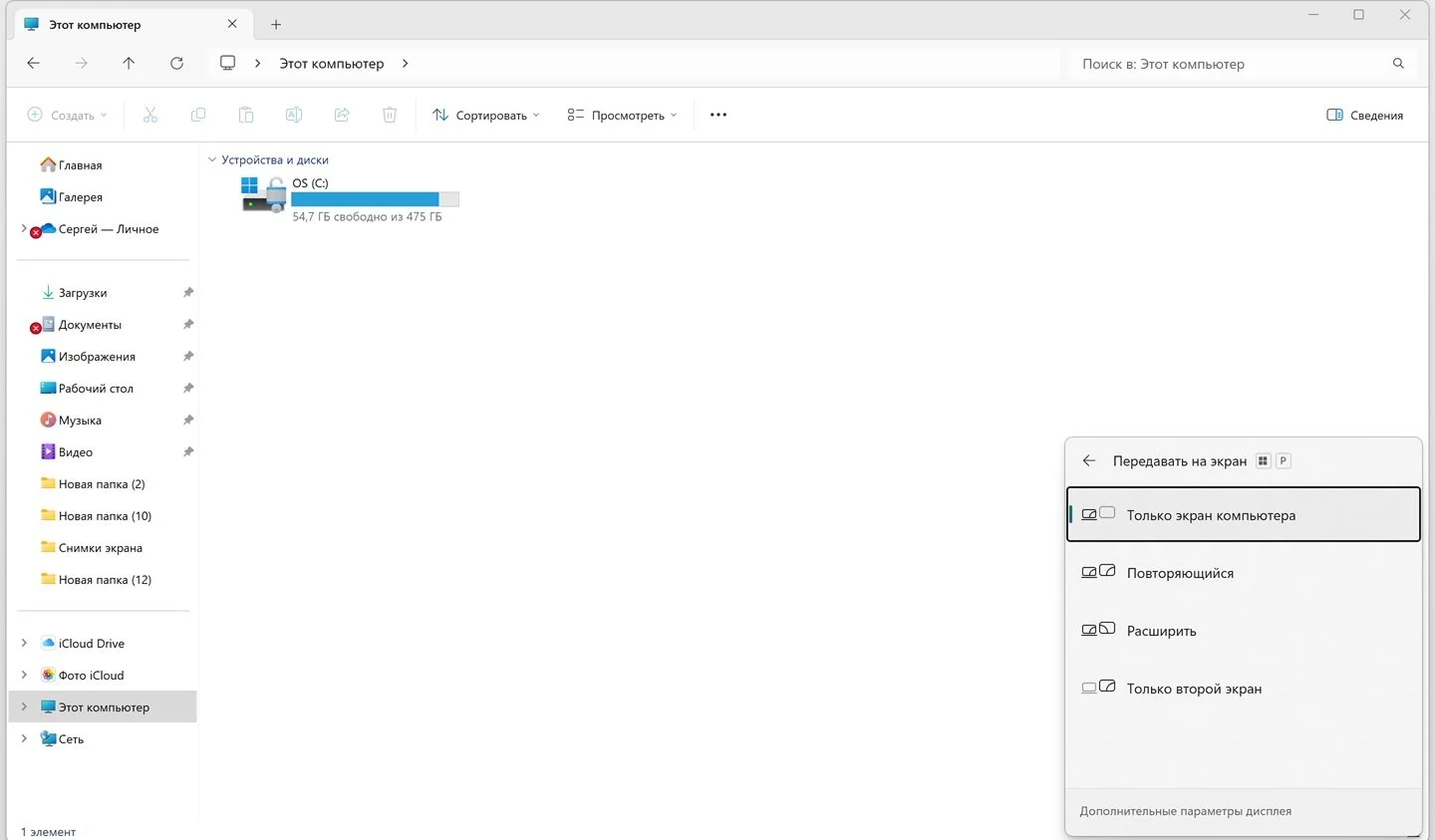Open Дополнительные параметры дисплея link
The image size is (1435, 840).
point(1185,811)
